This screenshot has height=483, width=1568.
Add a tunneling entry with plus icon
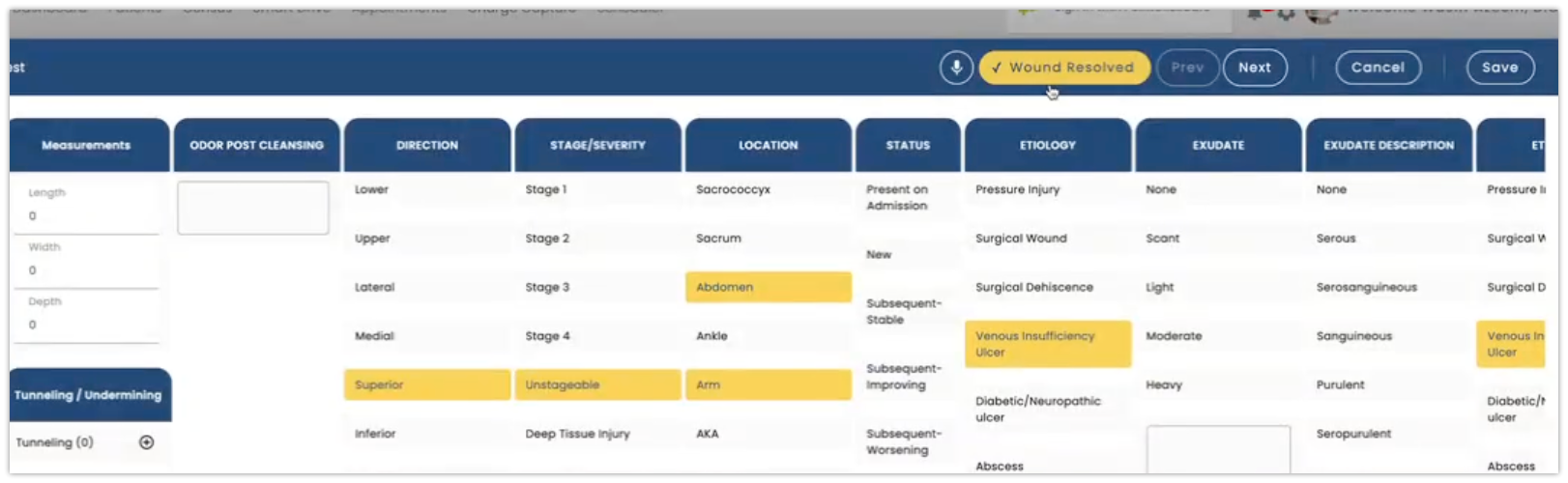pos(147,442)
